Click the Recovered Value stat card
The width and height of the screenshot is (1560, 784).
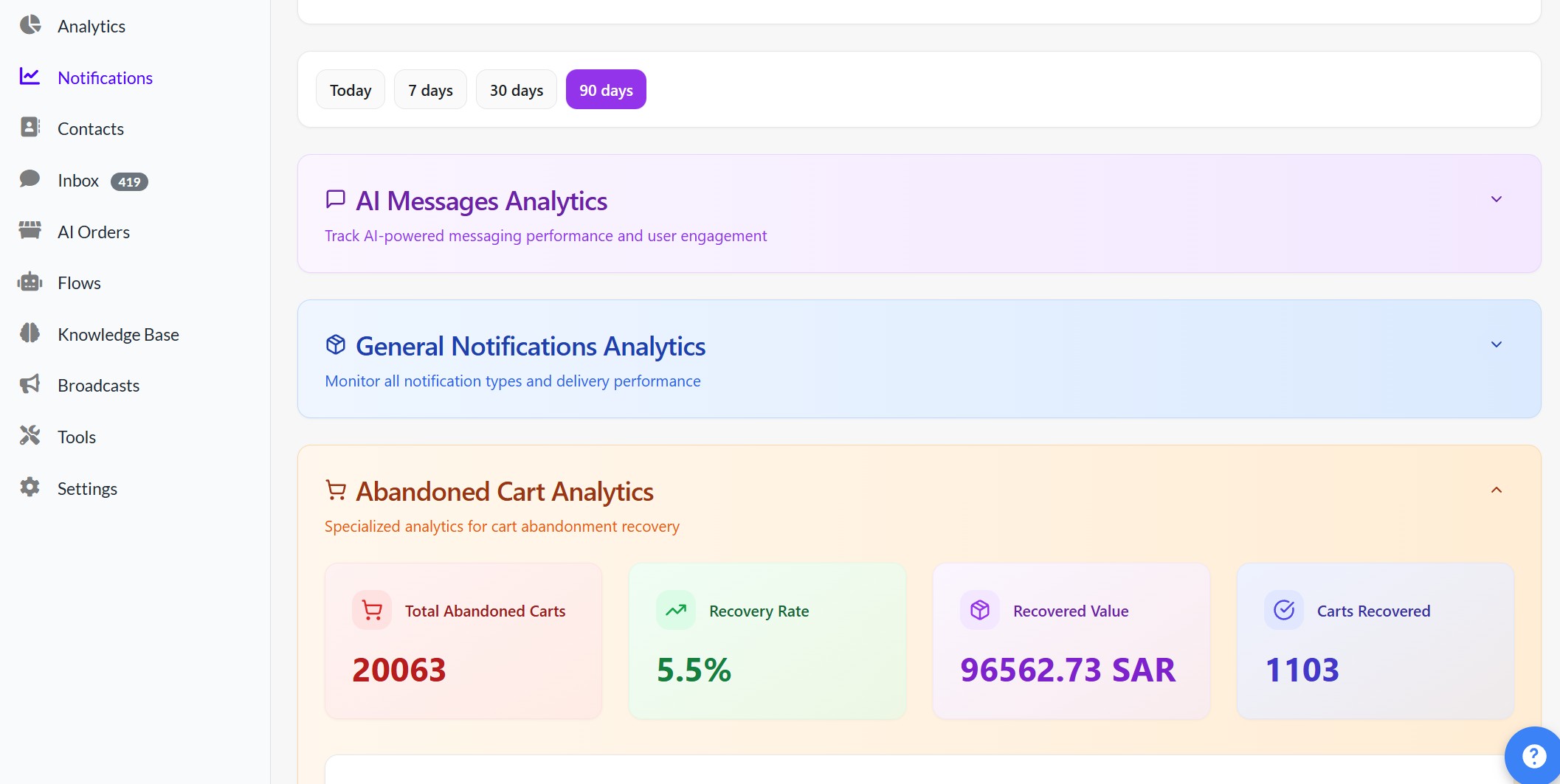[1071, 641]
